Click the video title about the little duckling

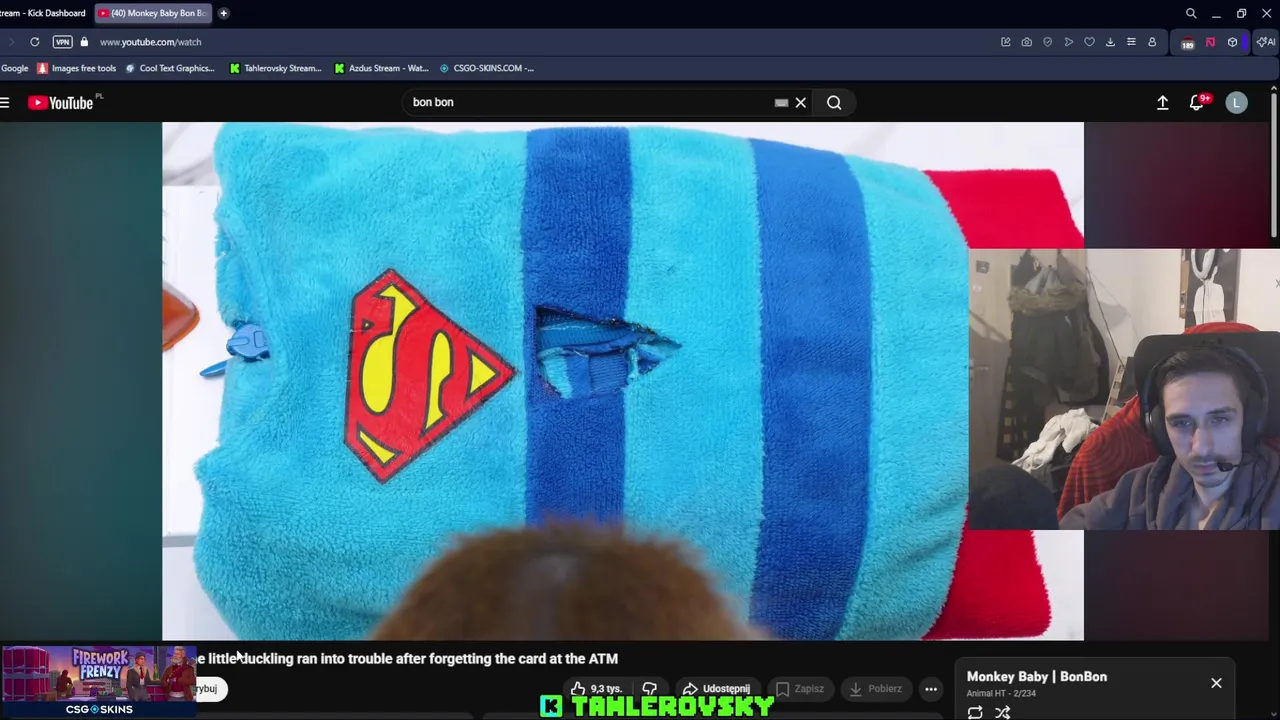tap(407, 659)
